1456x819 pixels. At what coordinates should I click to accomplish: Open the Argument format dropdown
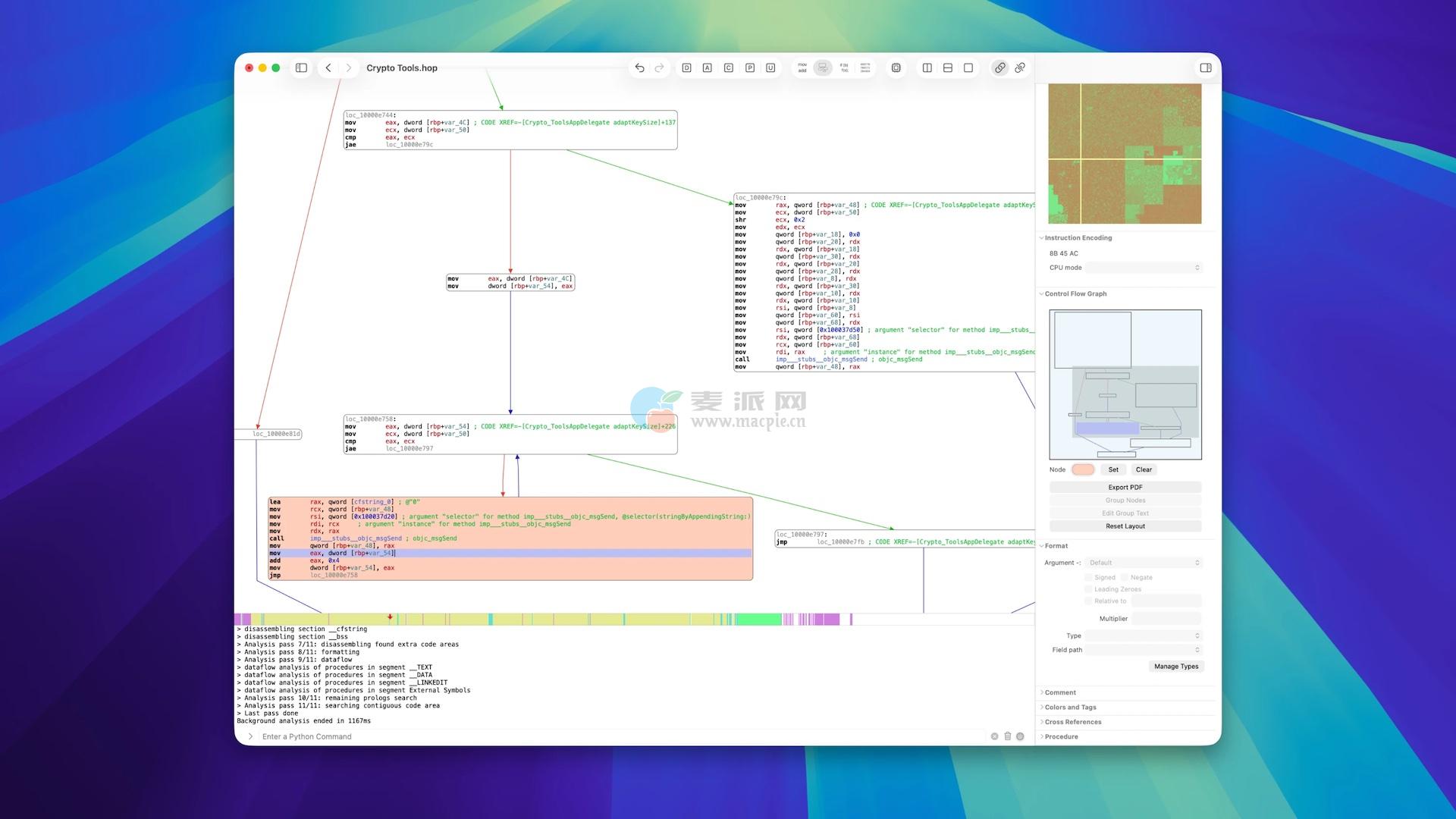coord(1144,563)
